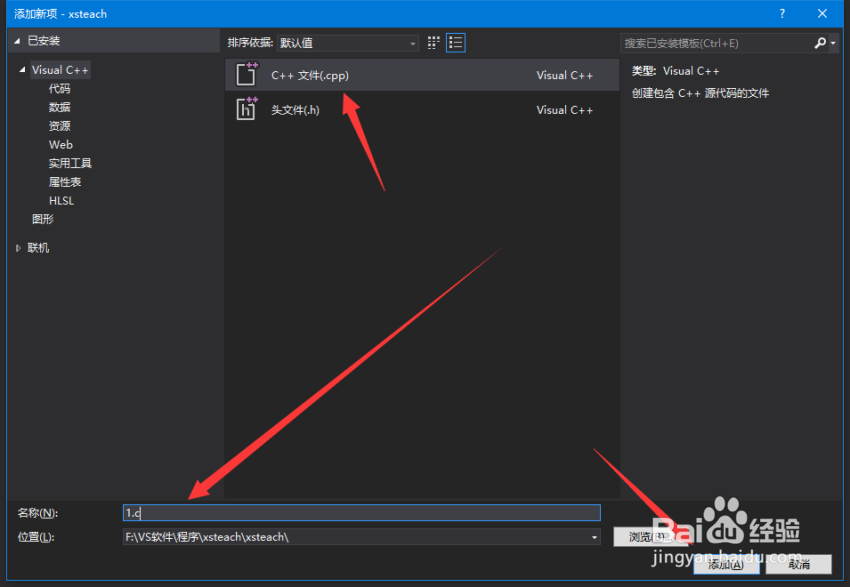Image resolution: width=850 pixels, height=587 pixels.
Task: Select the 图形 category
Action: (43, 219)
